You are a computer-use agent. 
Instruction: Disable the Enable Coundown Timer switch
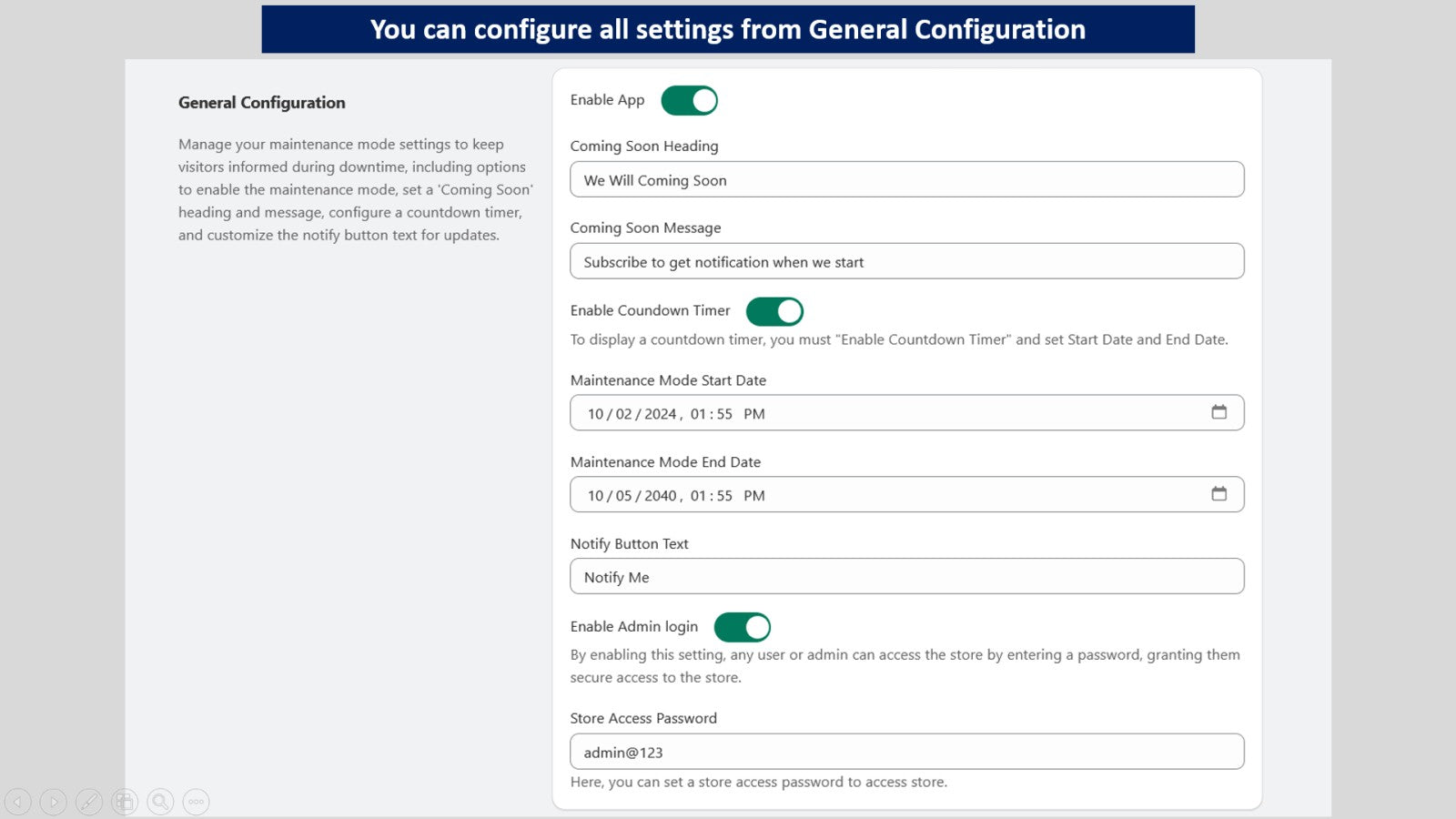(x=774, y=311)
